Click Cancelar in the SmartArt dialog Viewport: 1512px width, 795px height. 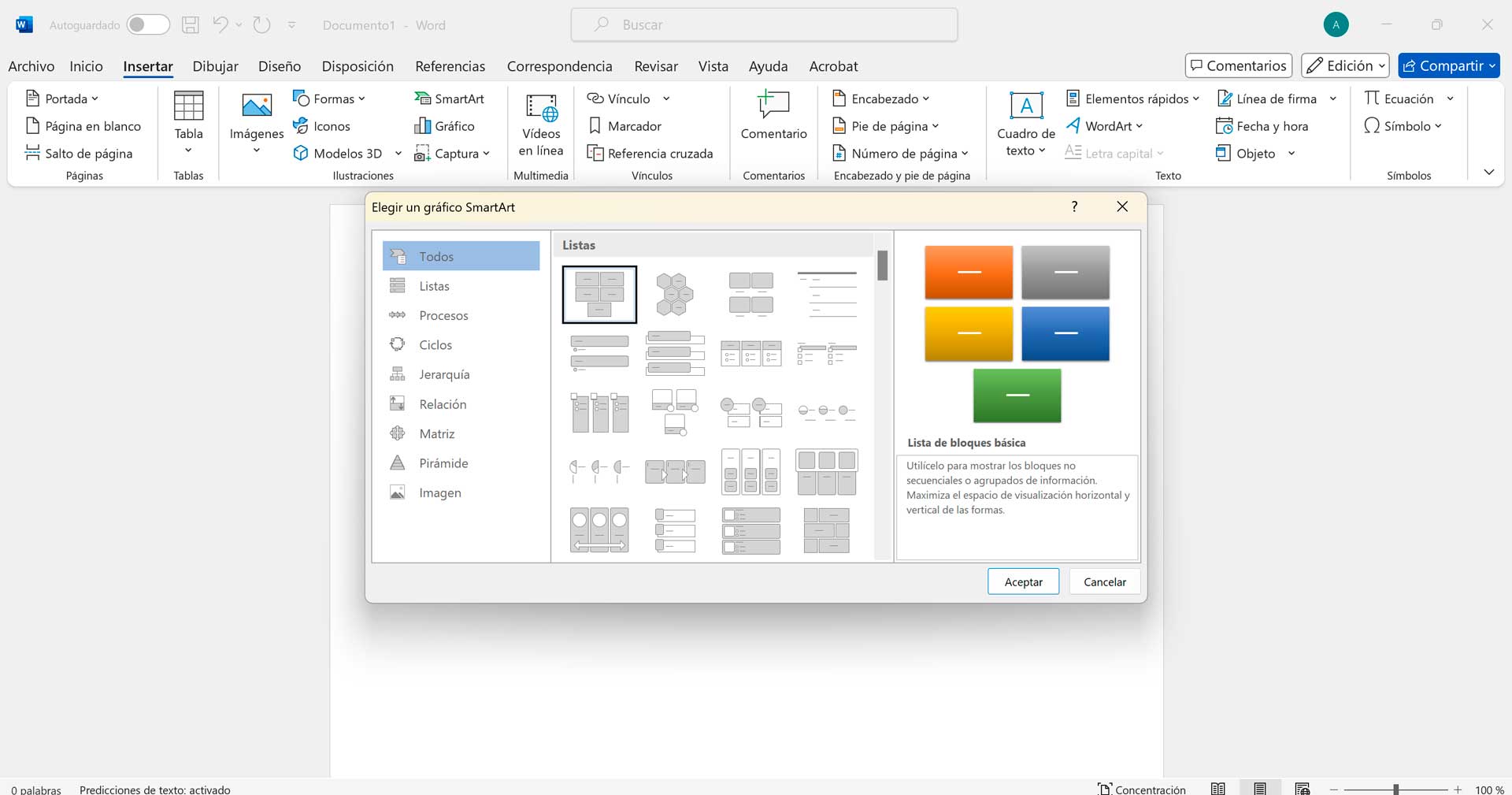[x=1104, y=581]
